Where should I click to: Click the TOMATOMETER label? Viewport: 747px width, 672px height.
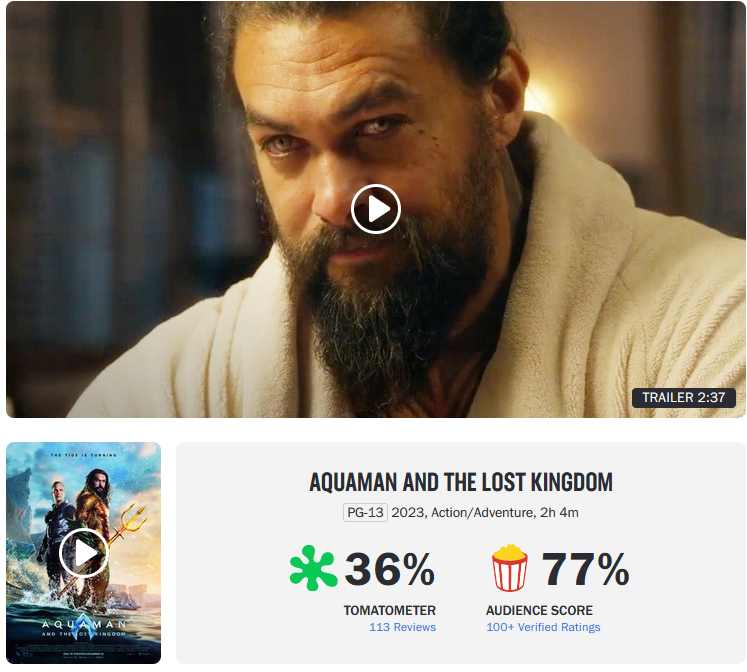pos(390,610)
